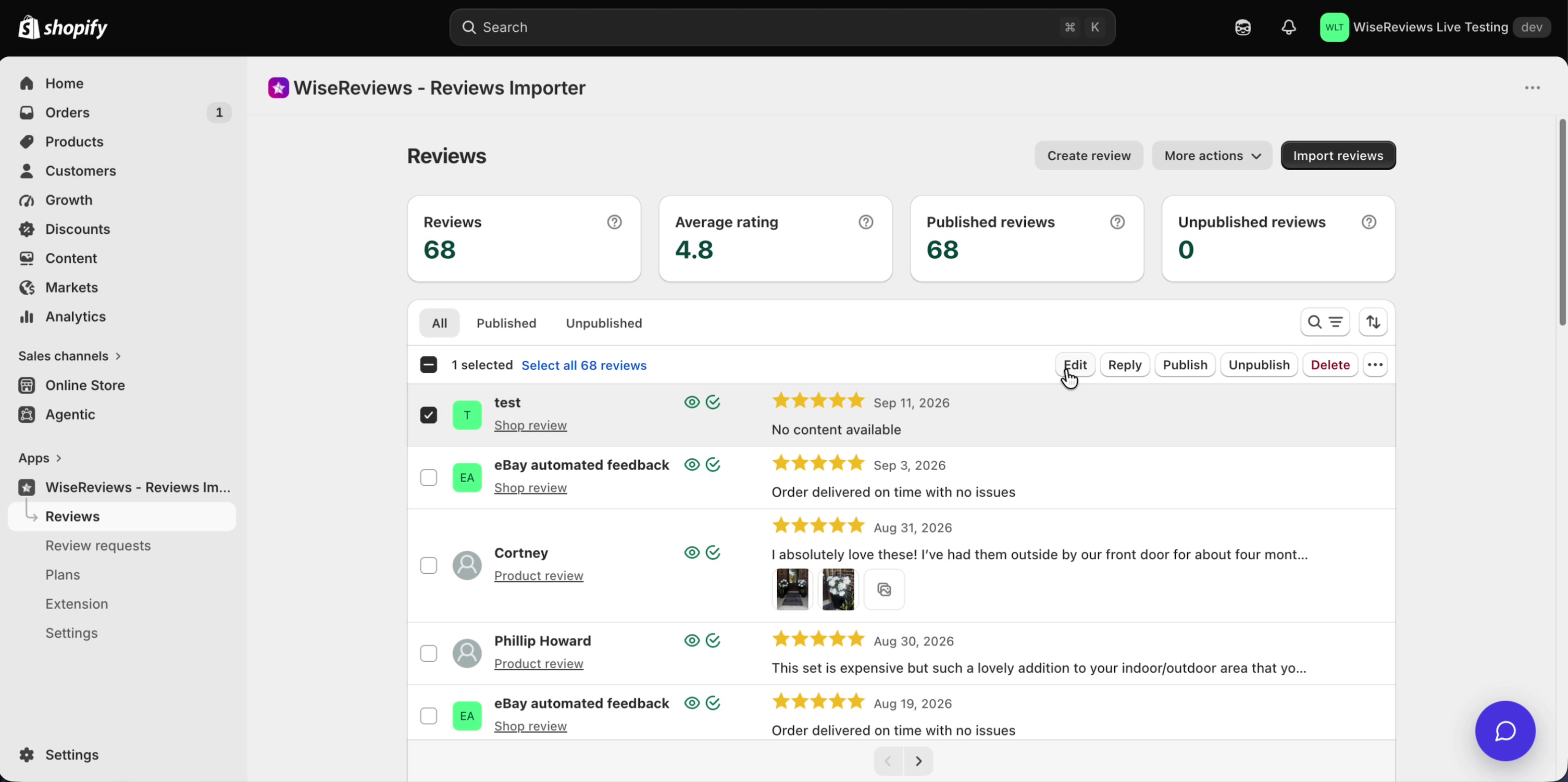The width and height of the screenshot is (1568, 782).
Task: Open the help icon on the Reviews card
Action: (614, 222)
